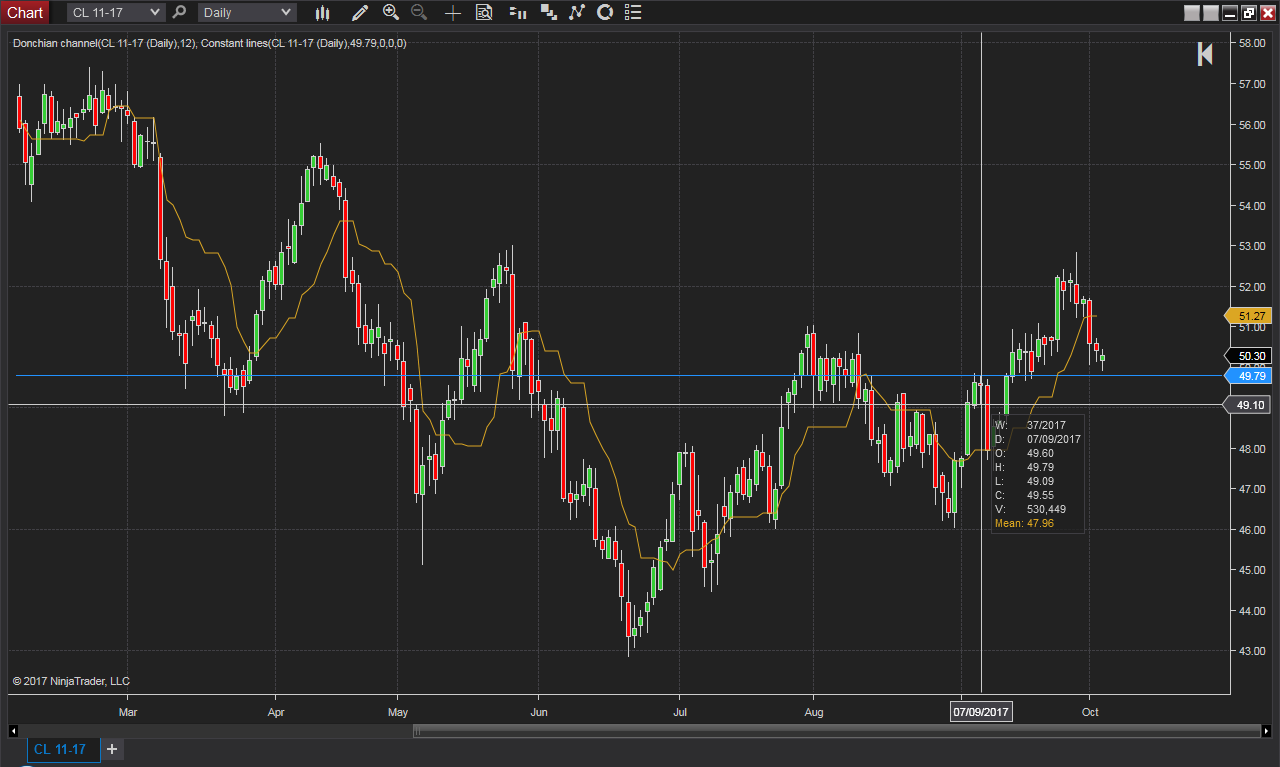Screen dimensions: 1280x767
Task: Open the CL 11-17 instrument dropdown
Action: (x=115, y=13)
